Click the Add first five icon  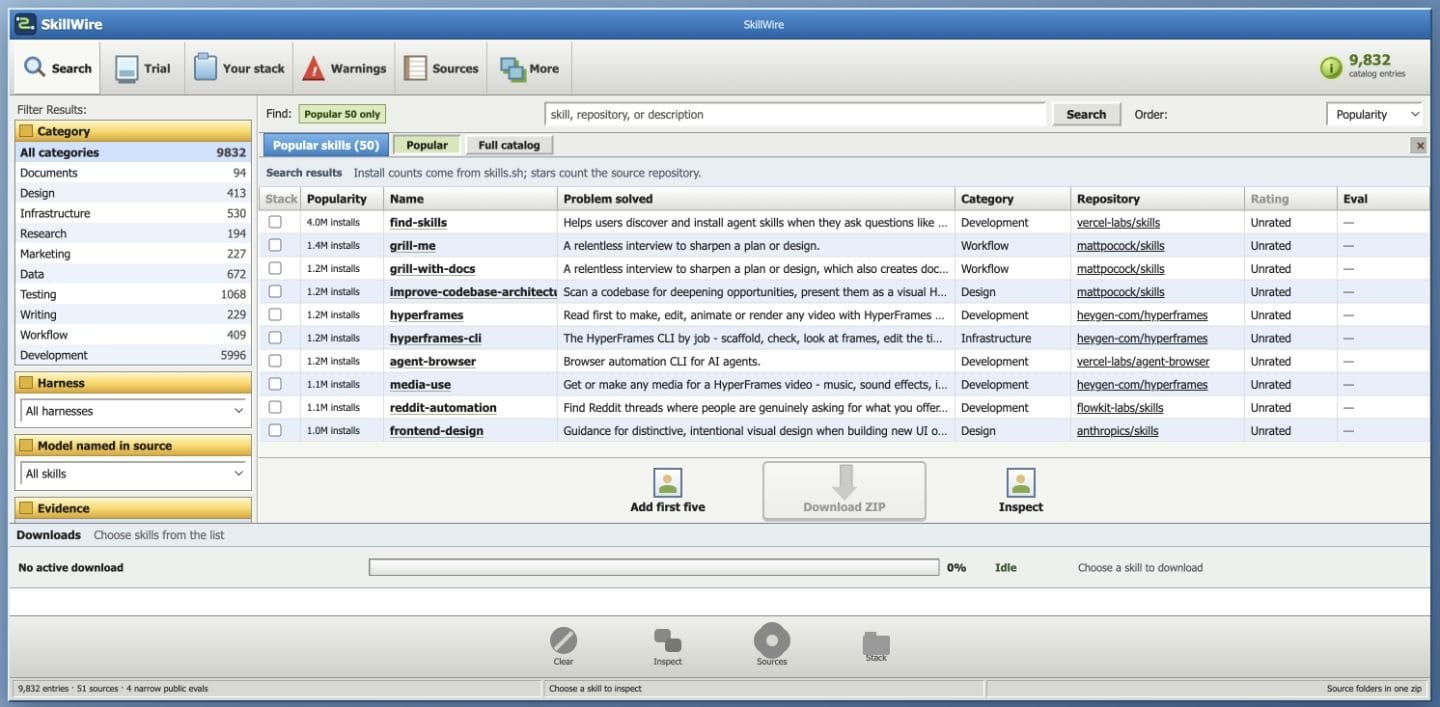[667, 483]
